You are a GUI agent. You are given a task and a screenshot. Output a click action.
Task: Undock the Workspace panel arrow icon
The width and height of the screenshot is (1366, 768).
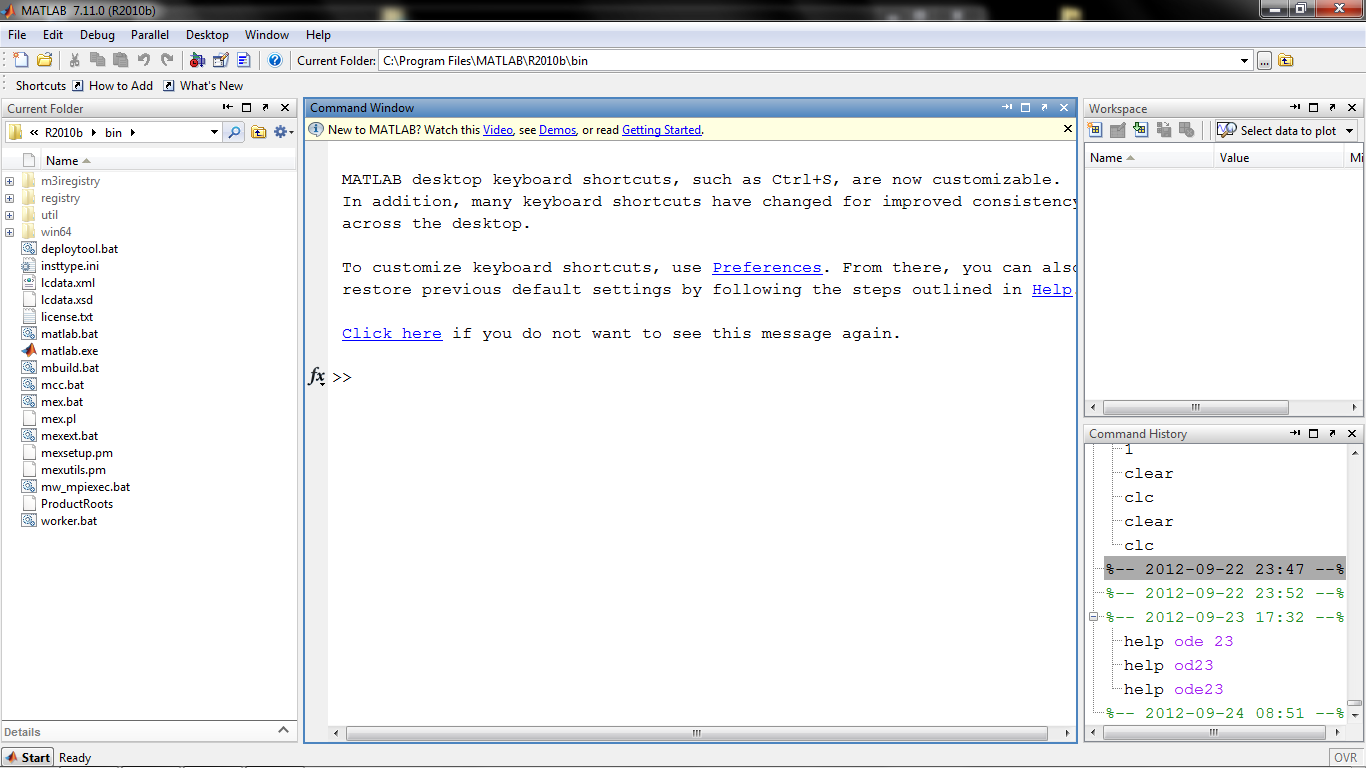(1333, 107)
